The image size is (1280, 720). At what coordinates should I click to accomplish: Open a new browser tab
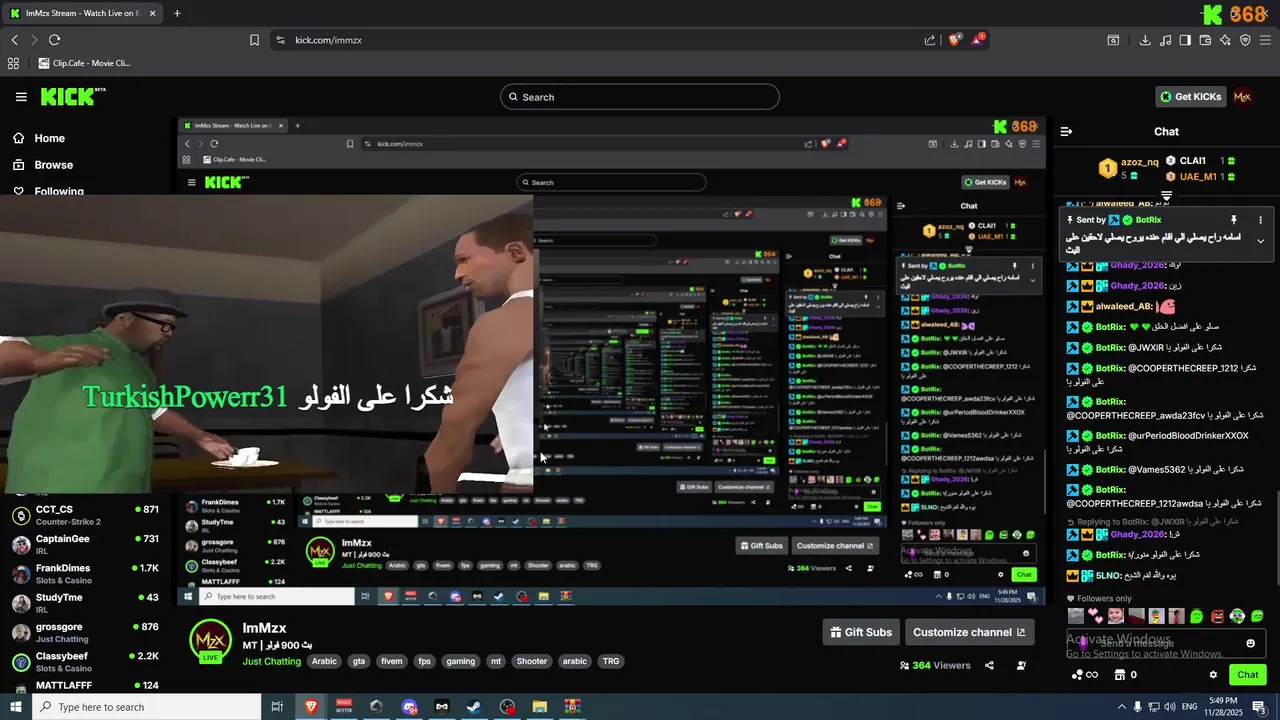[x=177, y=13]
